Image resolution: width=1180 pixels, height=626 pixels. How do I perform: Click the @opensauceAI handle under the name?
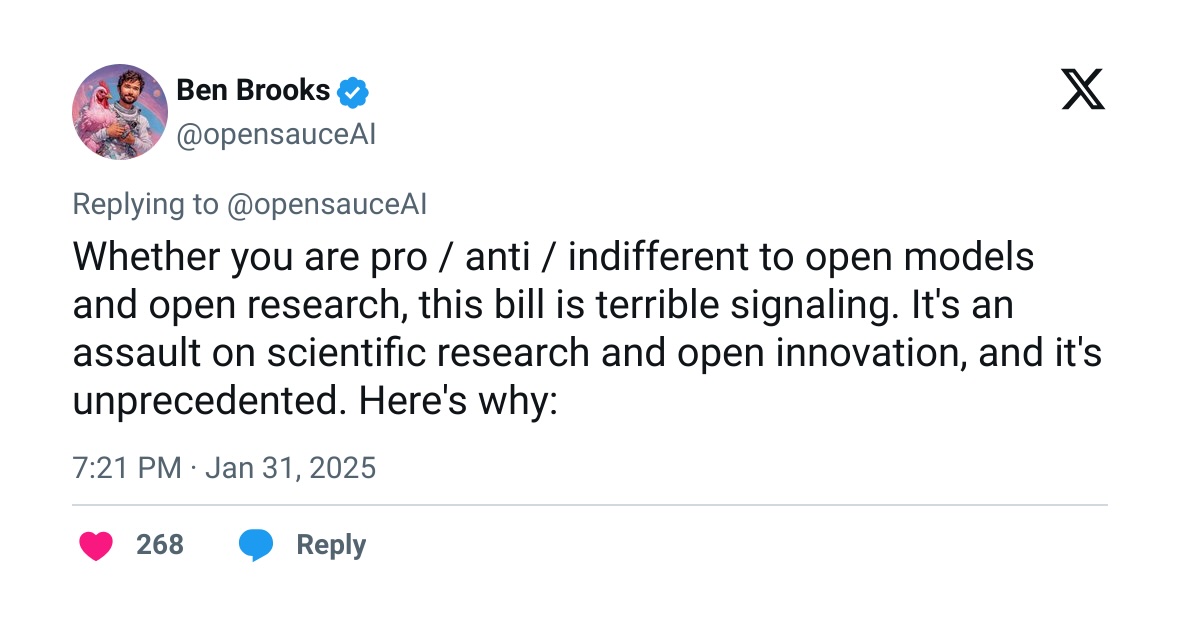[275, 135]
